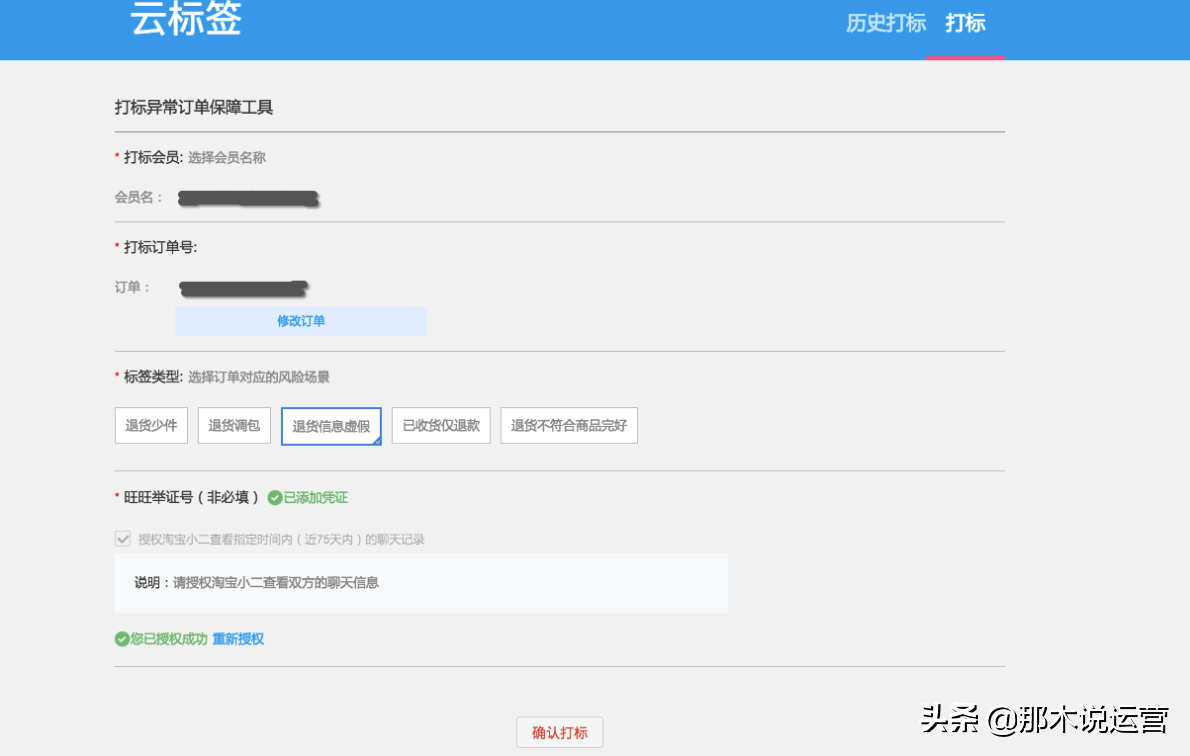Viewport: 1190px width, 756px height.
Task: Click the 打标异常订单保障工具 heading
Action: 194,108
